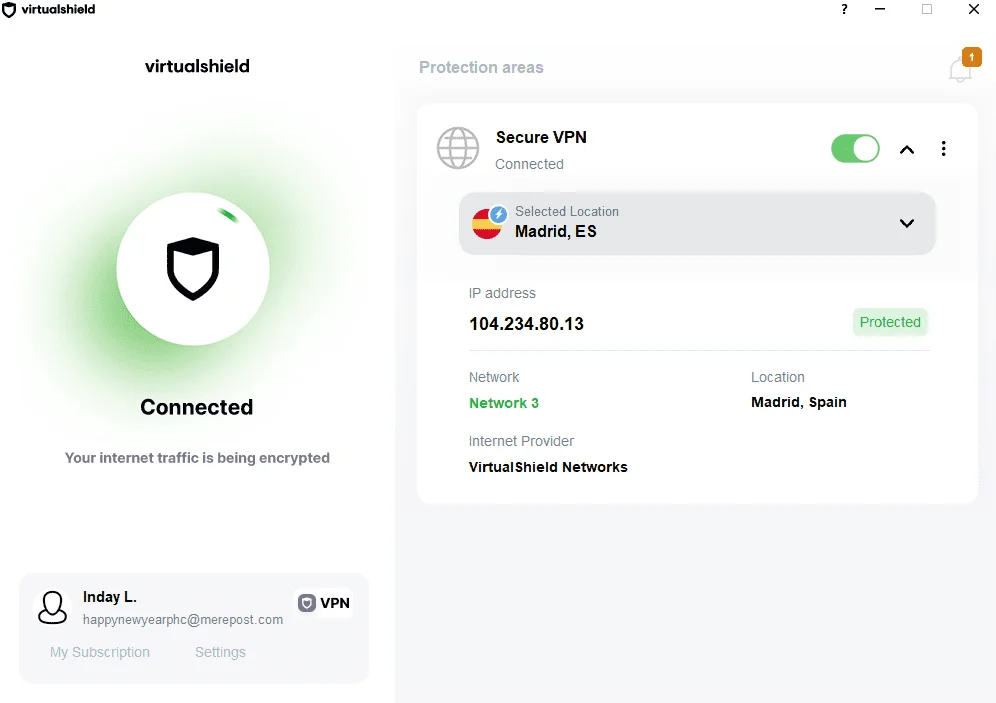The image size is (996, 703).
Task: Click the help question mark icon
Action: [844, 10]
